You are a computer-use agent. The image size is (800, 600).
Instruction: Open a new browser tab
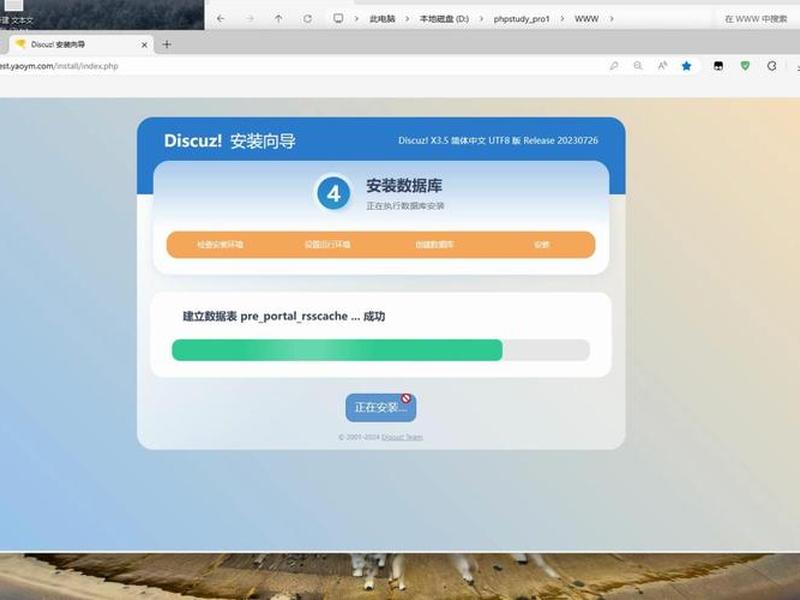(166, 44)
